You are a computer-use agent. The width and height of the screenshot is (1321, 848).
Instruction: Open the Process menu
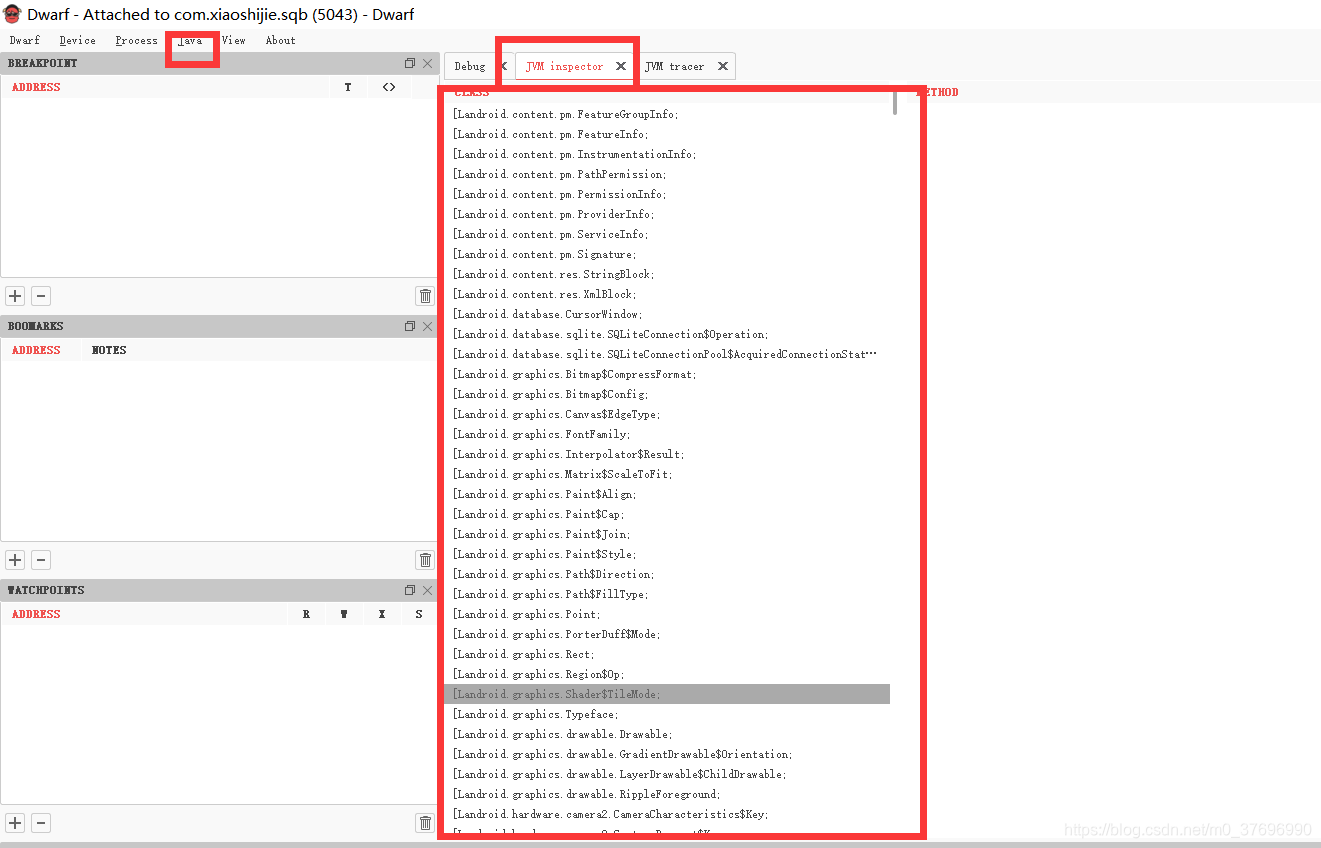pyautogui.click(x=136, y=40)
